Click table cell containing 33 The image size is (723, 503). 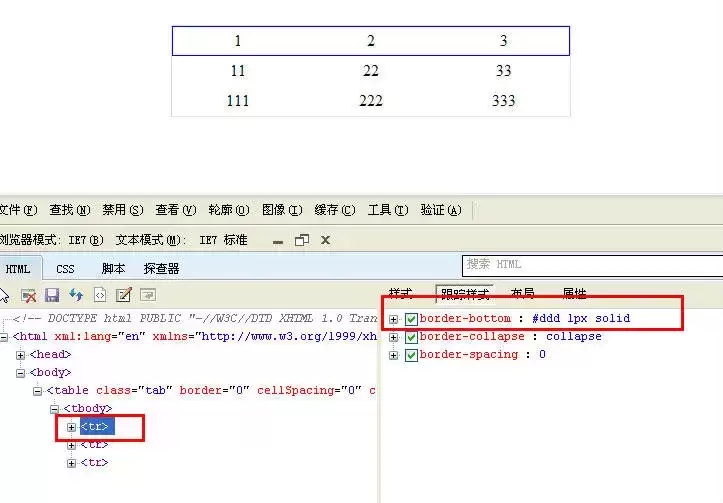click(x=504, y=71)
